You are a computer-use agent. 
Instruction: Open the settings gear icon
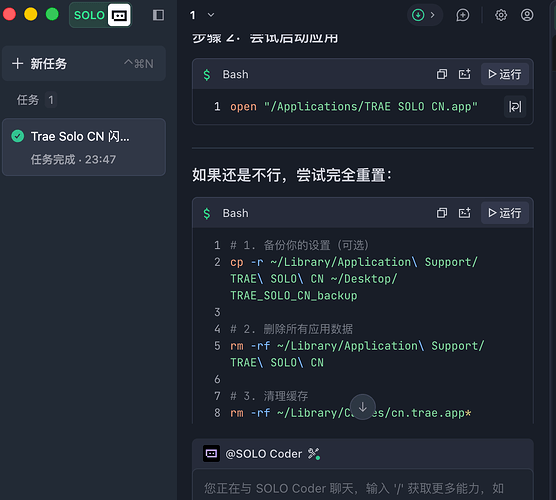(501, 15)
